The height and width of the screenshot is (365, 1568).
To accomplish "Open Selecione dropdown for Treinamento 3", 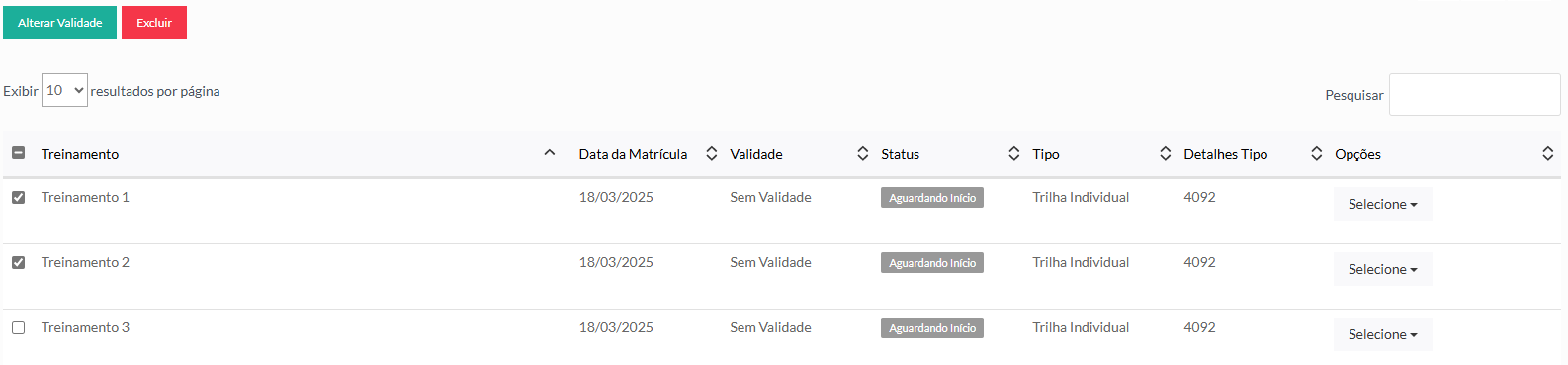I will [1382, 334].
